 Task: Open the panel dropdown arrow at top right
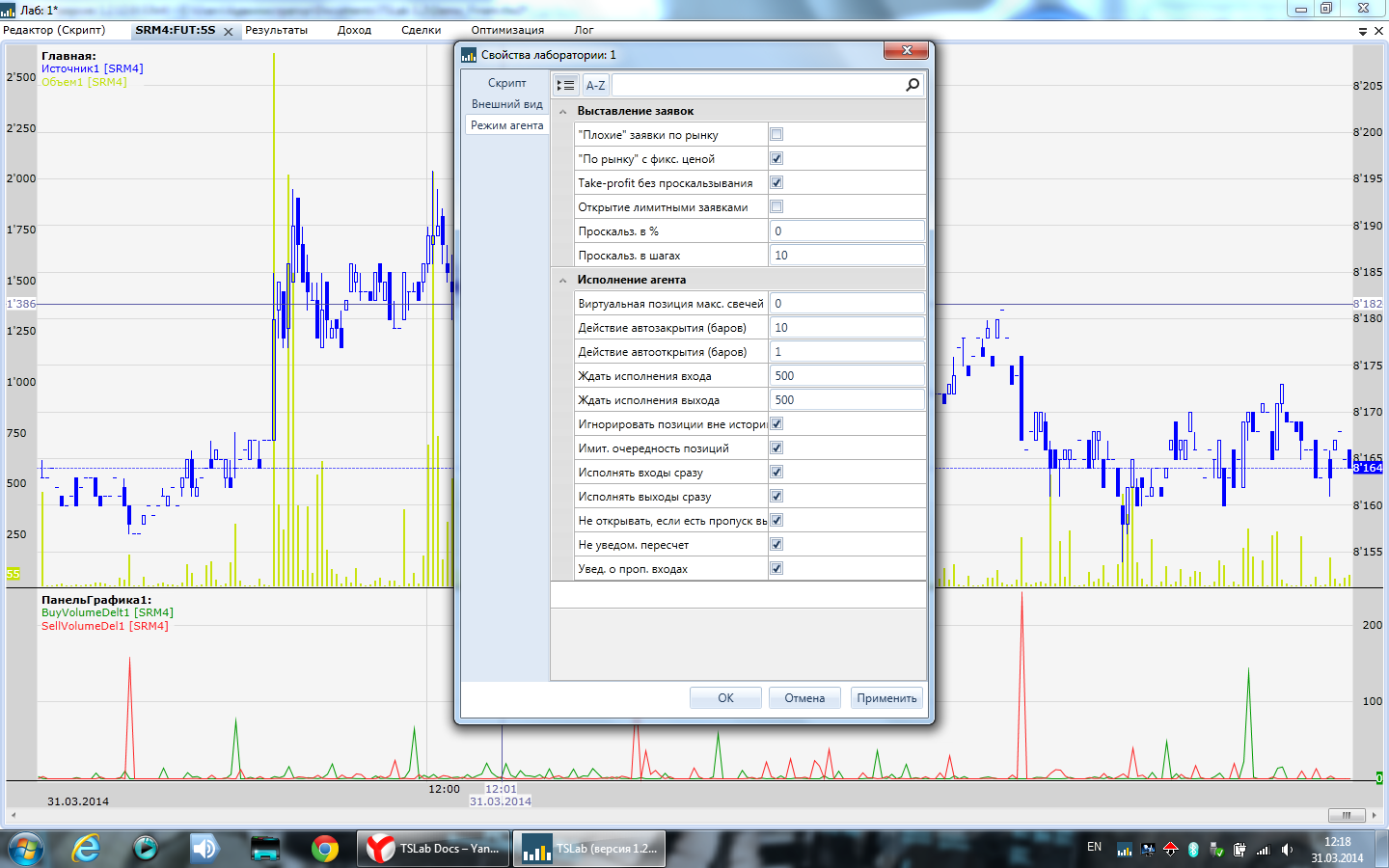pyautogui.click(x=1363, y=31)
